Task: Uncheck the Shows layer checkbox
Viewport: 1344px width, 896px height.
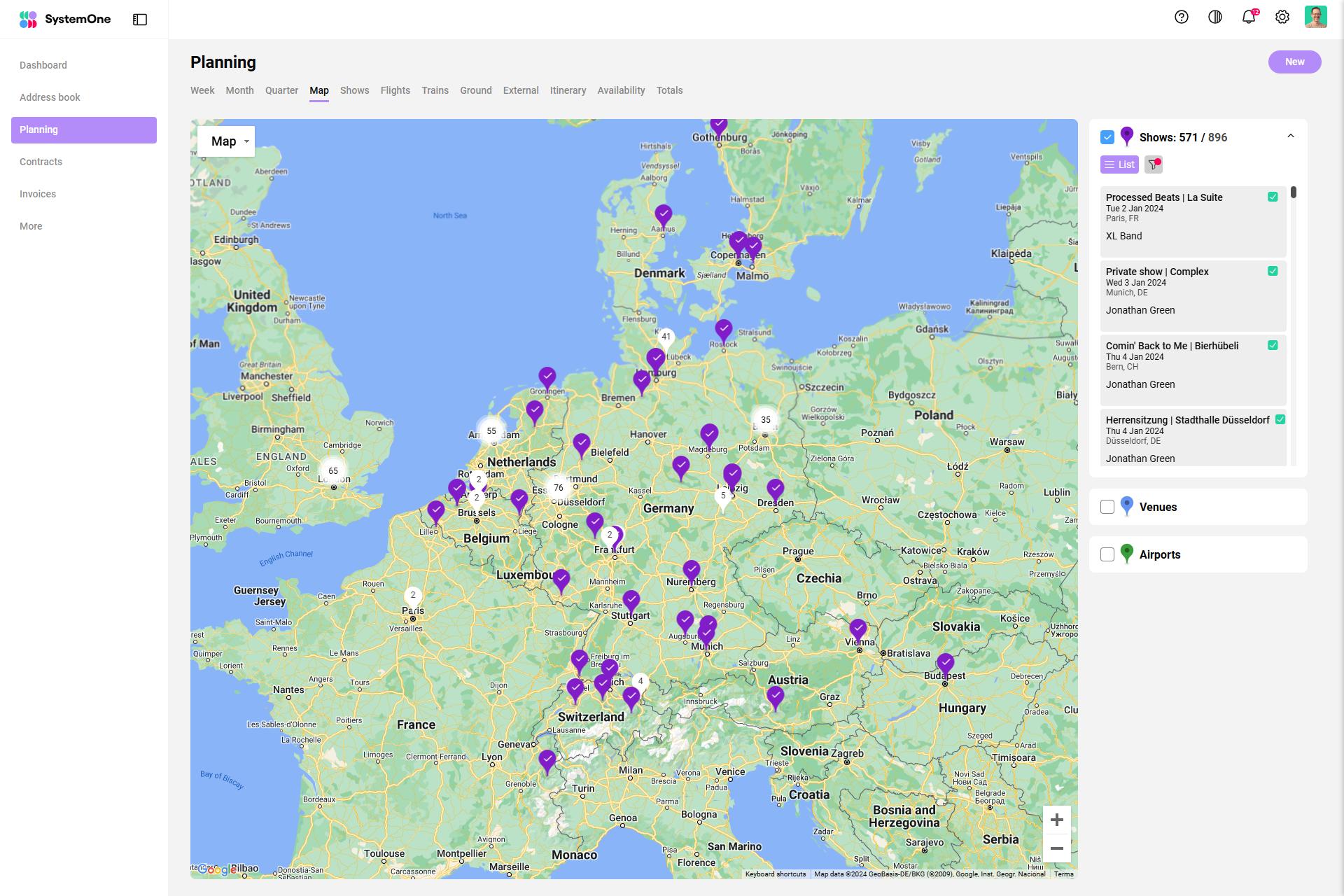Action: pos(1107,137)
